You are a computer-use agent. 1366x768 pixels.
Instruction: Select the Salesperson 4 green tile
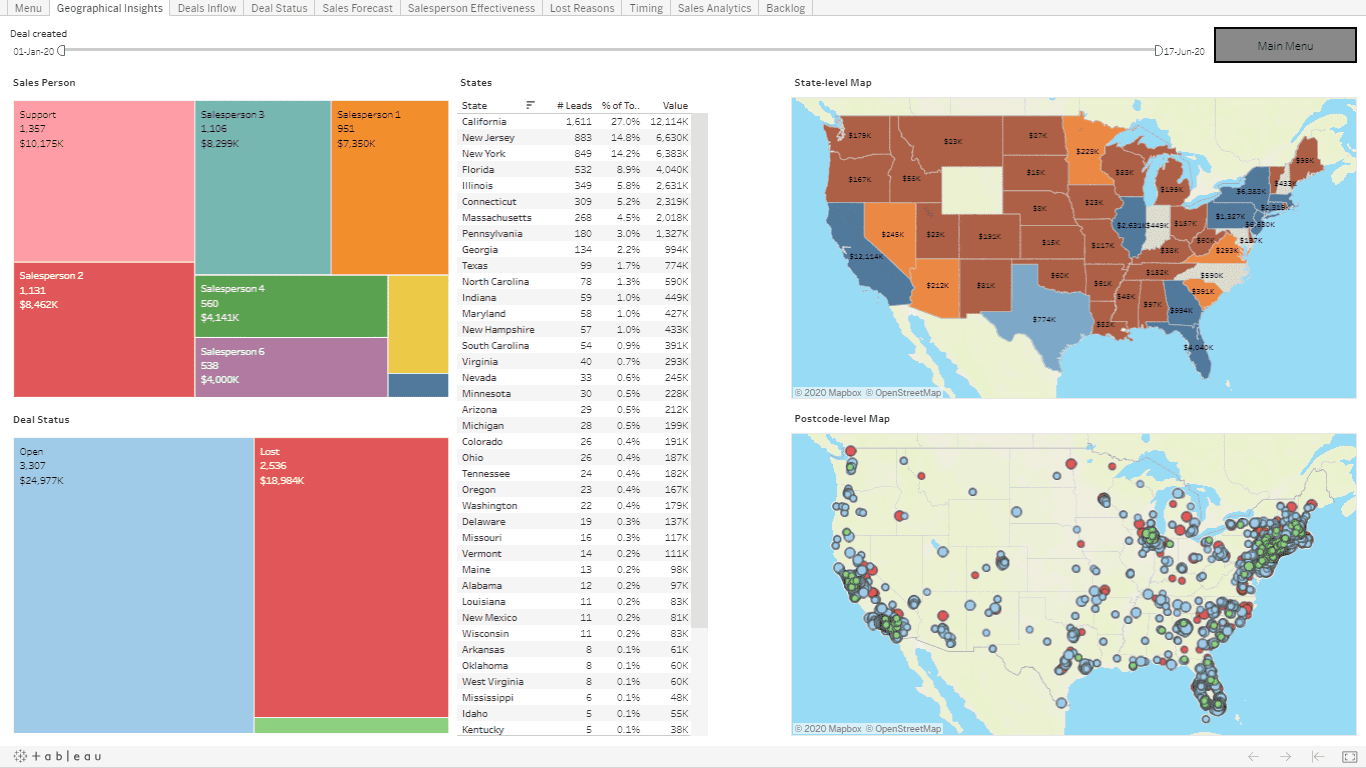291,306
